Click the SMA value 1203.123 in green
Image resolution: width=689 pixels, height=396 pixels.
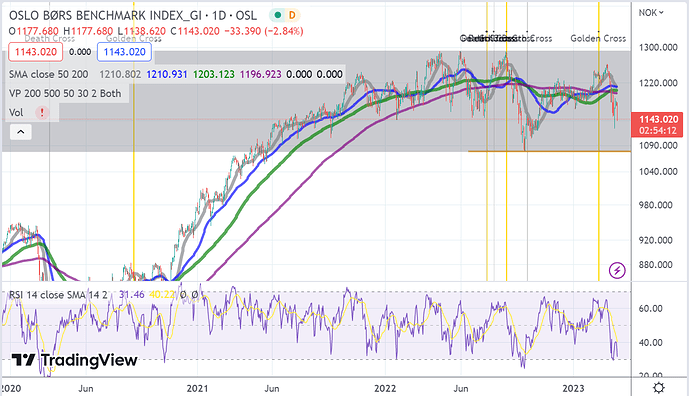(x=214, y=74)
